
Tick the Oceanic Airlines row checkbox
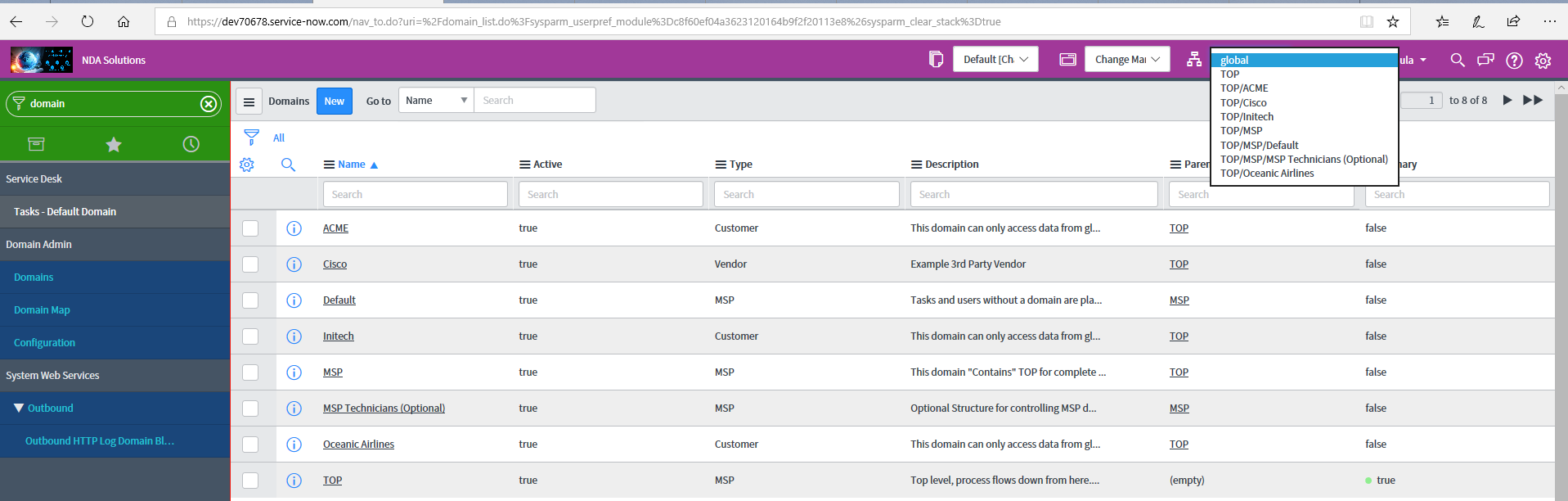pyautogui.click(x=250, y=445)
